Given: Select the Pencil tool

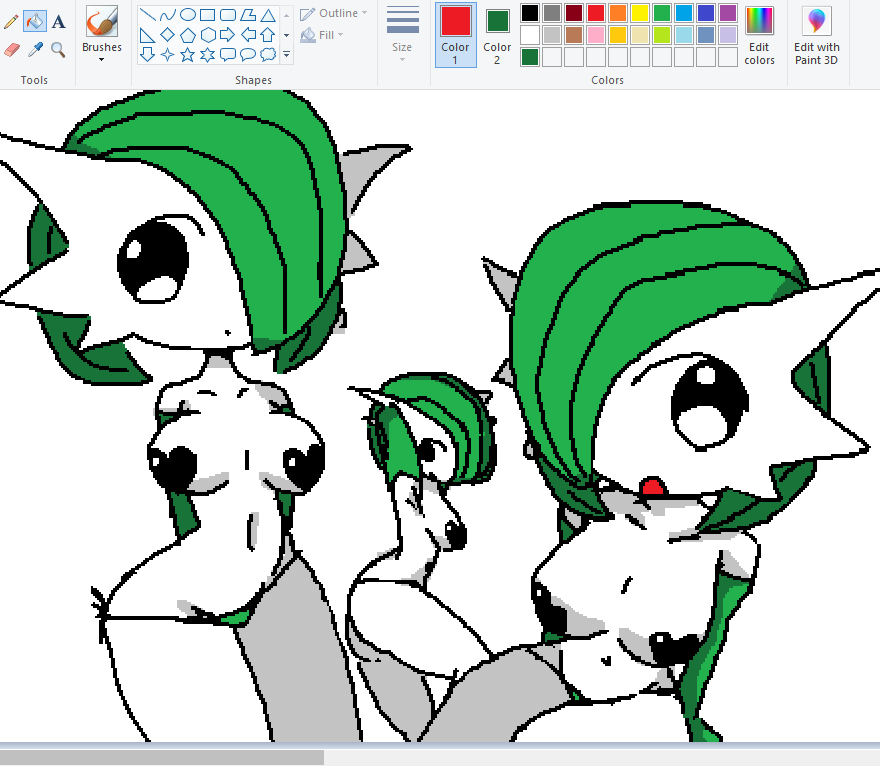Looking at the screenshot, I should click(x=11, y=22).
